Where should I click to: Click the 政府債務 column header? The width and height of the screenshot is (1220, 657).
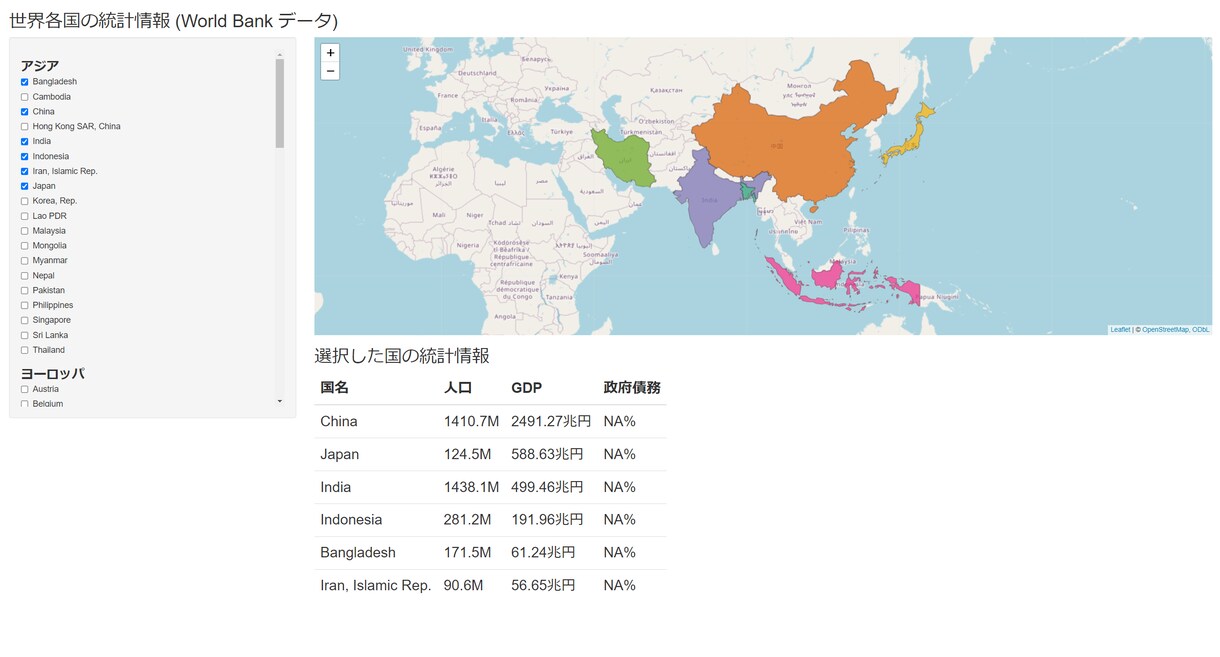coord(632,388)
